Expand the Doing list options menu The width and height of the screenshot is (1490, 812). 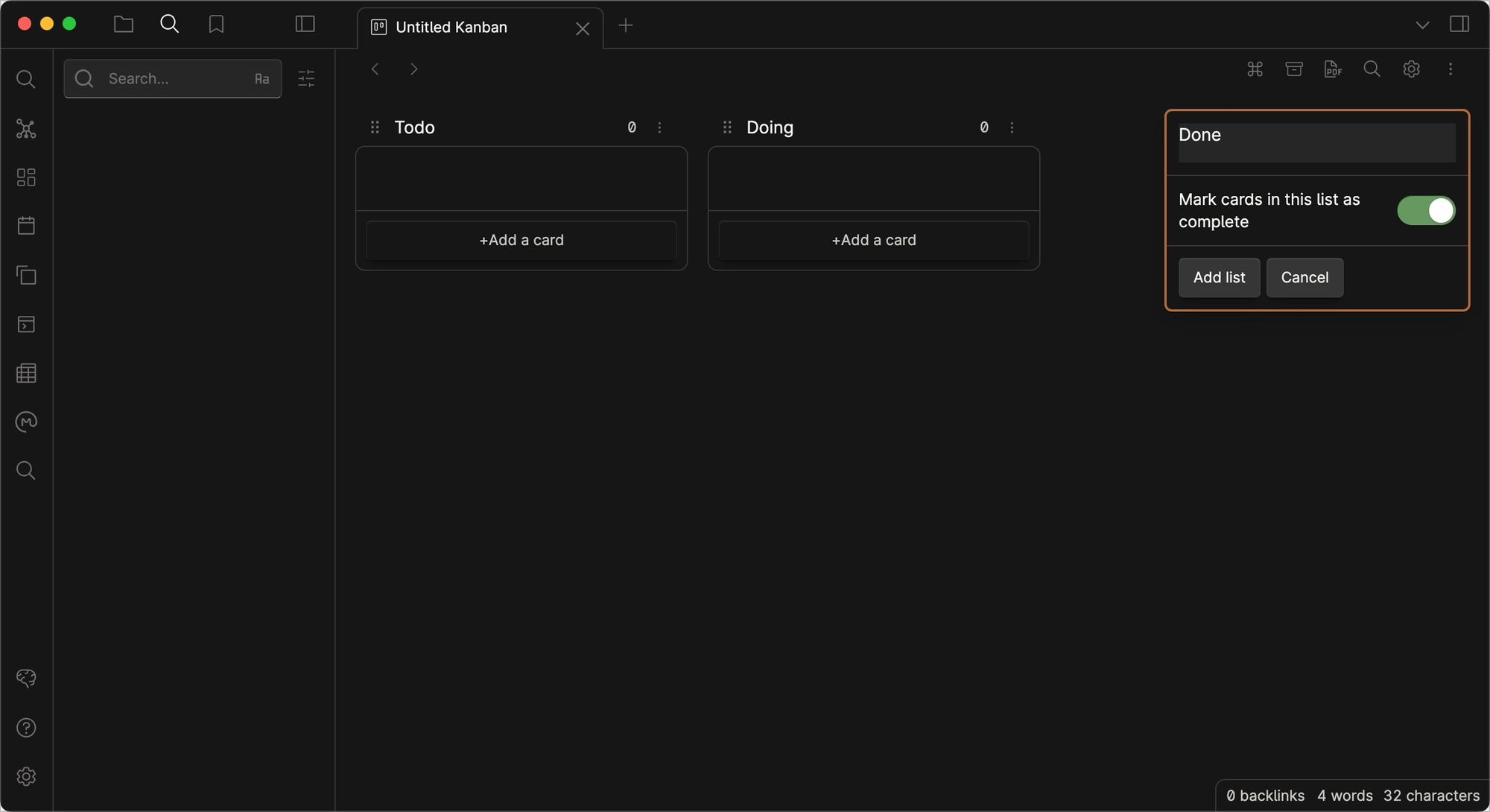click(x=1012, y=127)
